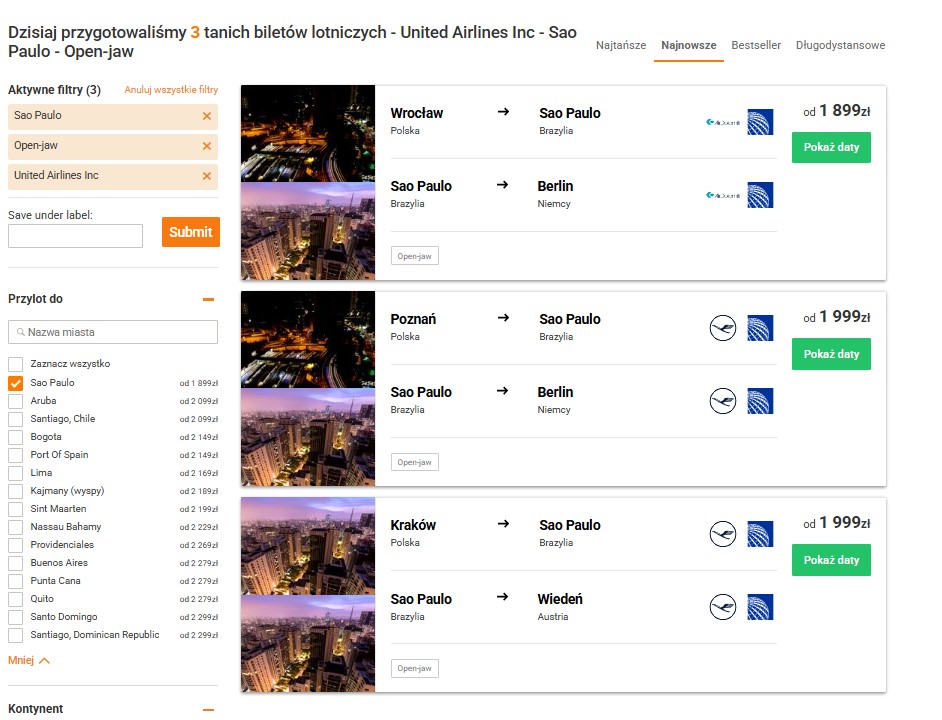Click the Lufthansa logo on Poznań flight
The image size is (942, 720).
click(723, 328)
